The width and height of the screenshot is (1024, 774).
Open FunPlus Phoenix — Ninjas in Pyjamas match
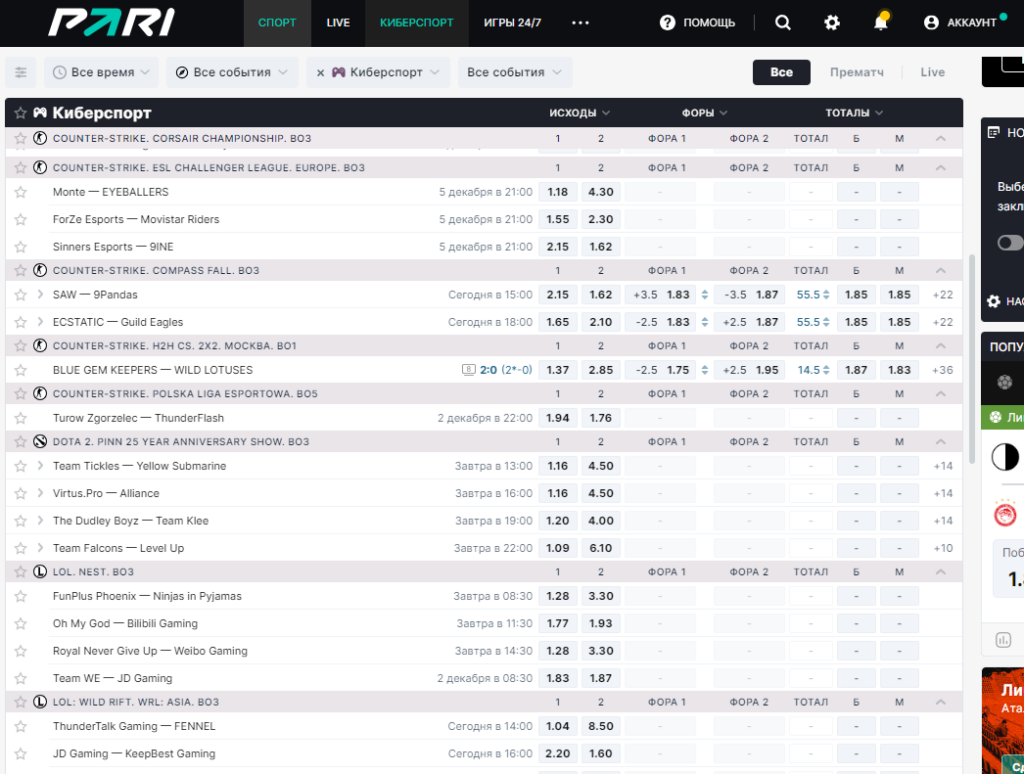point(147,596)
